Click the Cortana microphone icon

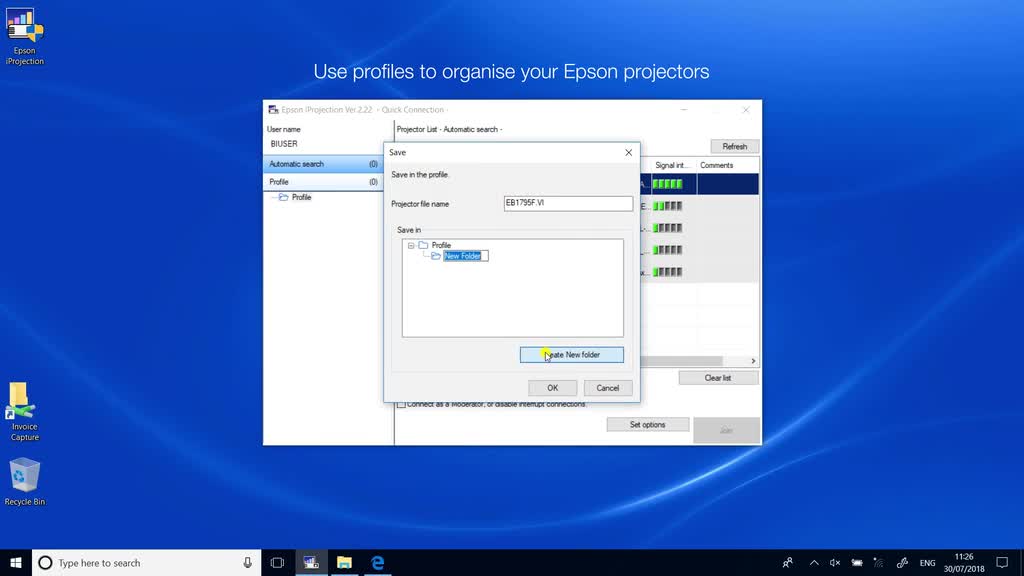point(248,562)
